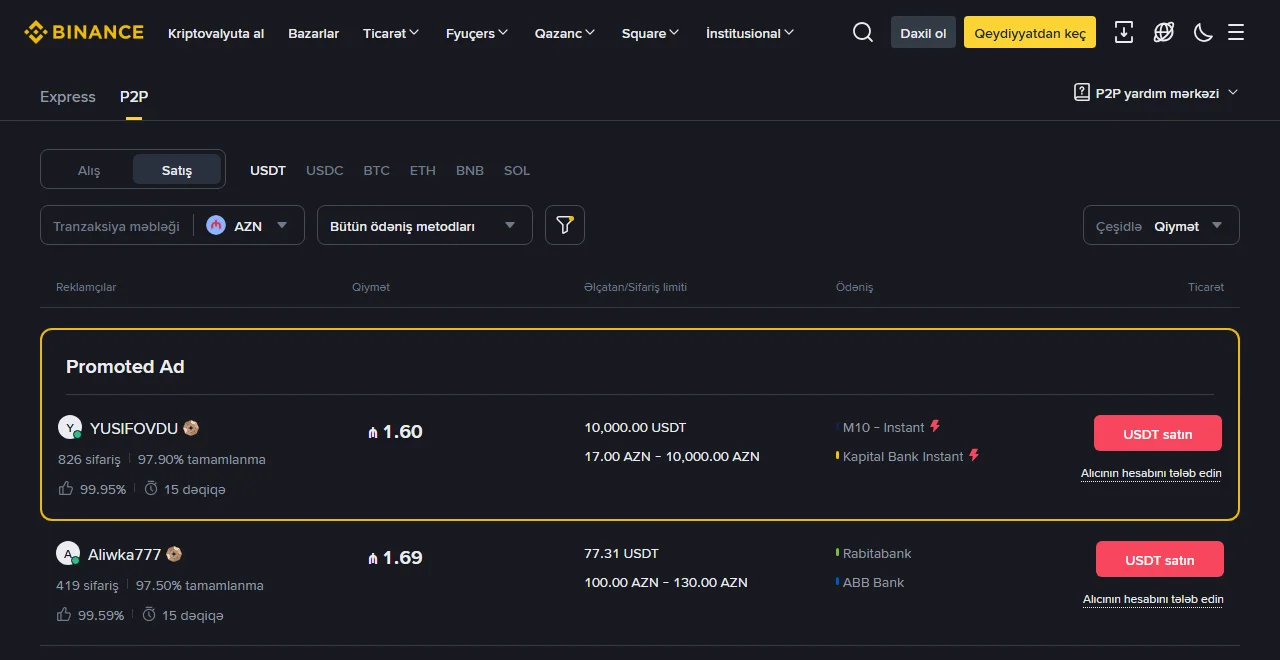
Task: Click lightning icon beside Kapital Bank Instant
Action: point(975,455)
